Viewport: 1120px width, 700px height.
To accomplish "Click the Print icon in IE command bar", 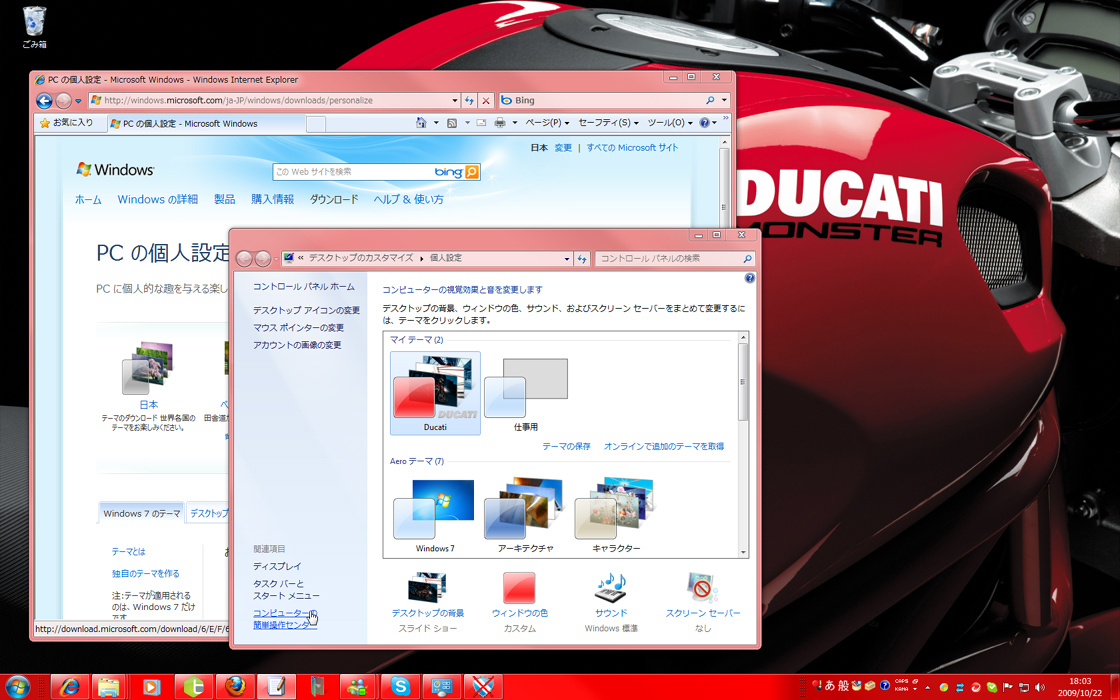I will [x=500, y=123].
